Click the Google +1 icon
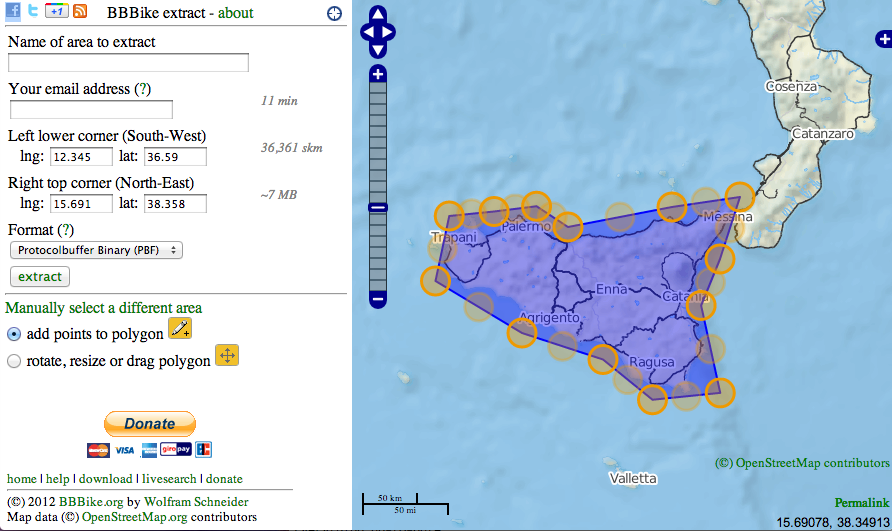Image resolution: width=892 pixels, height=531 pixels. coord(57,11)
